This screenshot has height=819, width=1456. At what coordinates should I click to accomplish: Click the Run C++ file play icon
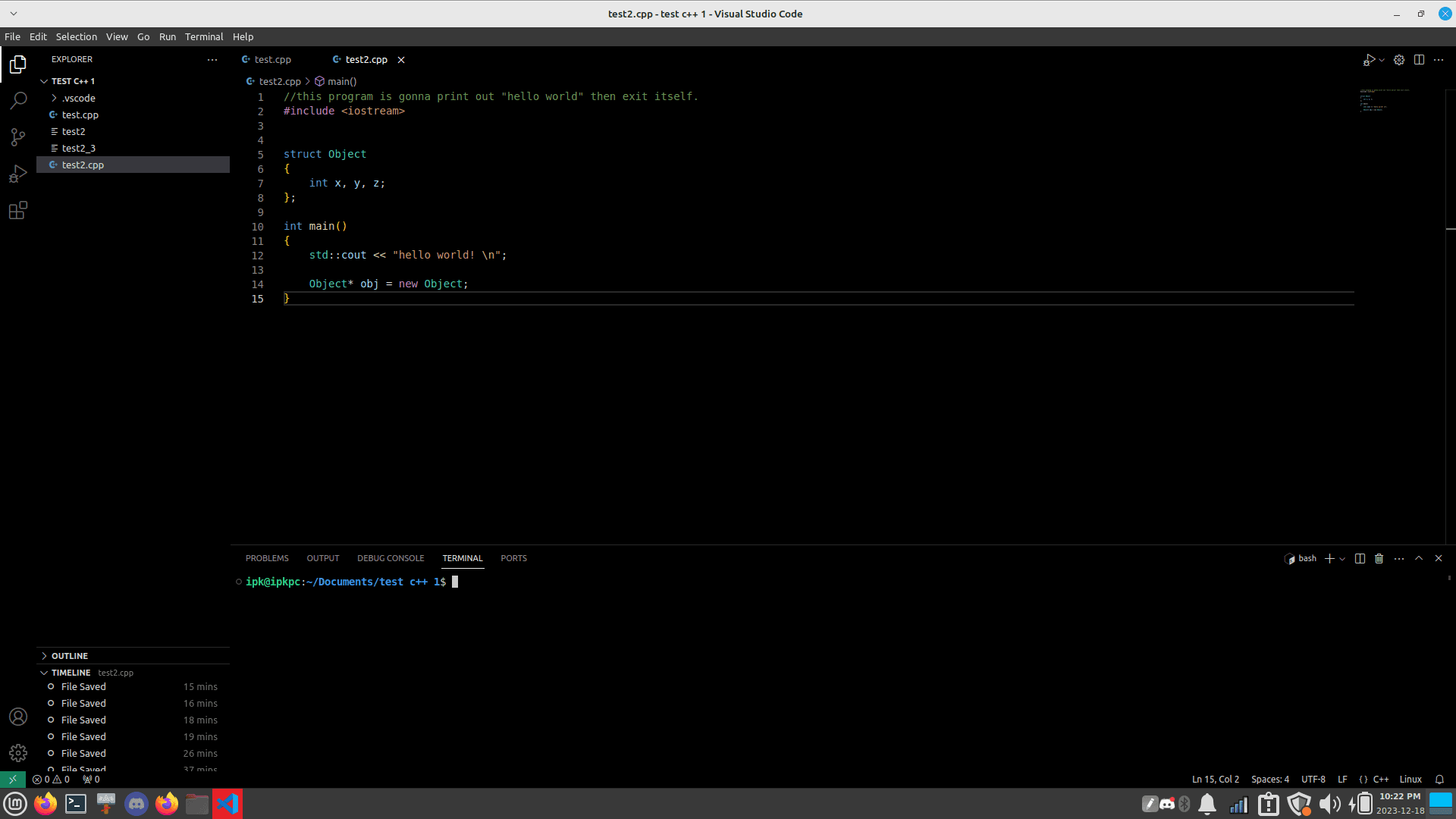click(1369, 60)
